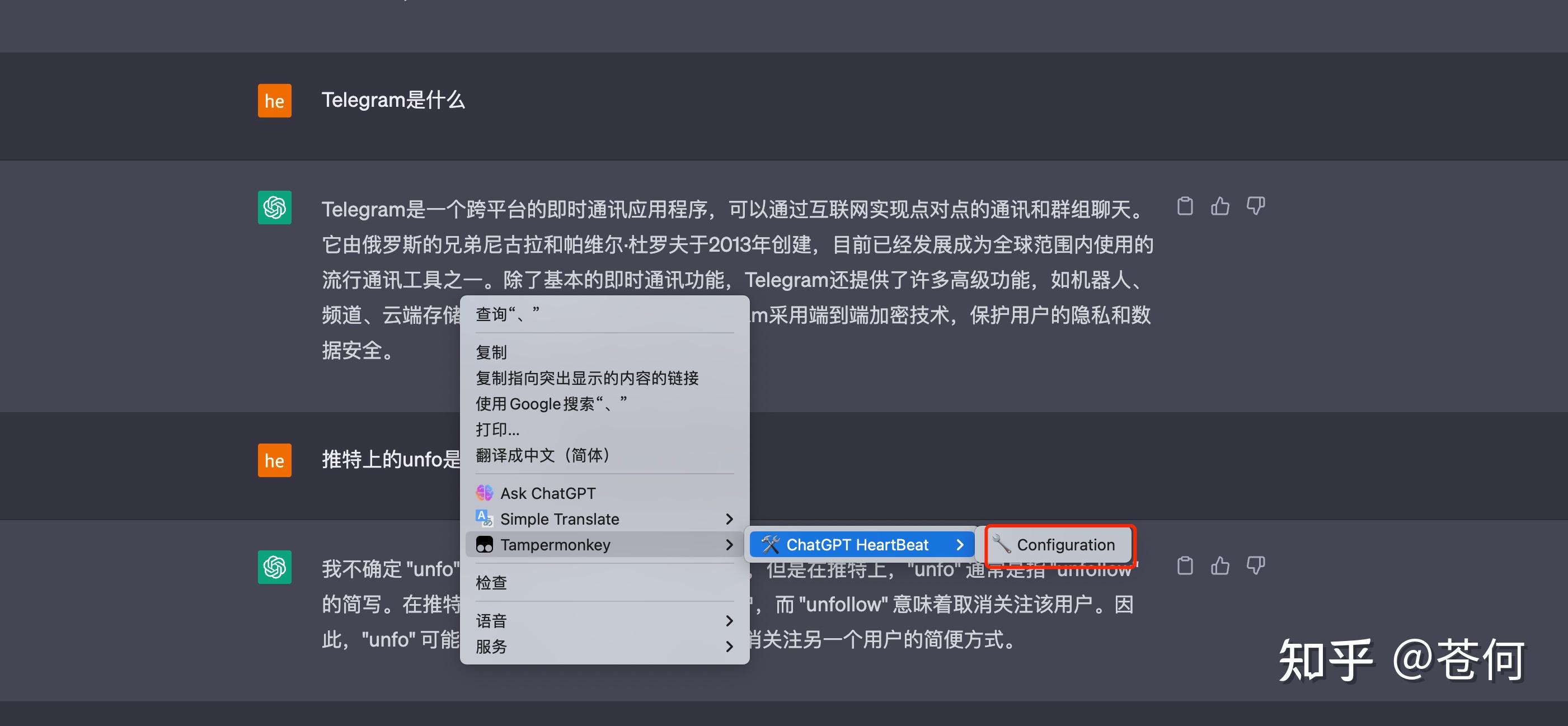This screenshot has height=726, width=1568.
Task: Click answer line starting '它由俄罗斯的兄弟'
Action: (737, 244)
